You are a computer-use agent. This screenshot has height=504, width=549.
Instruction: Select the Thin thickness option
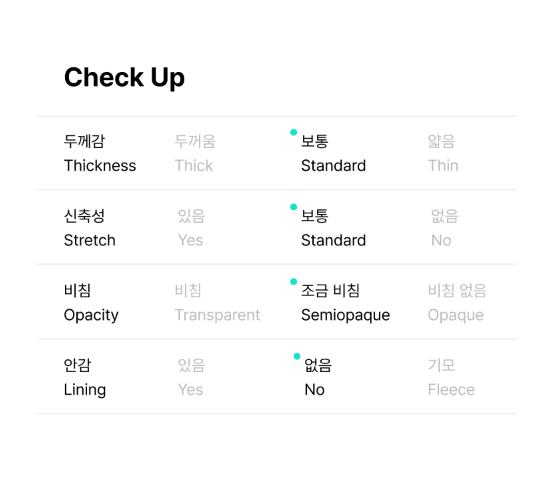443,153
